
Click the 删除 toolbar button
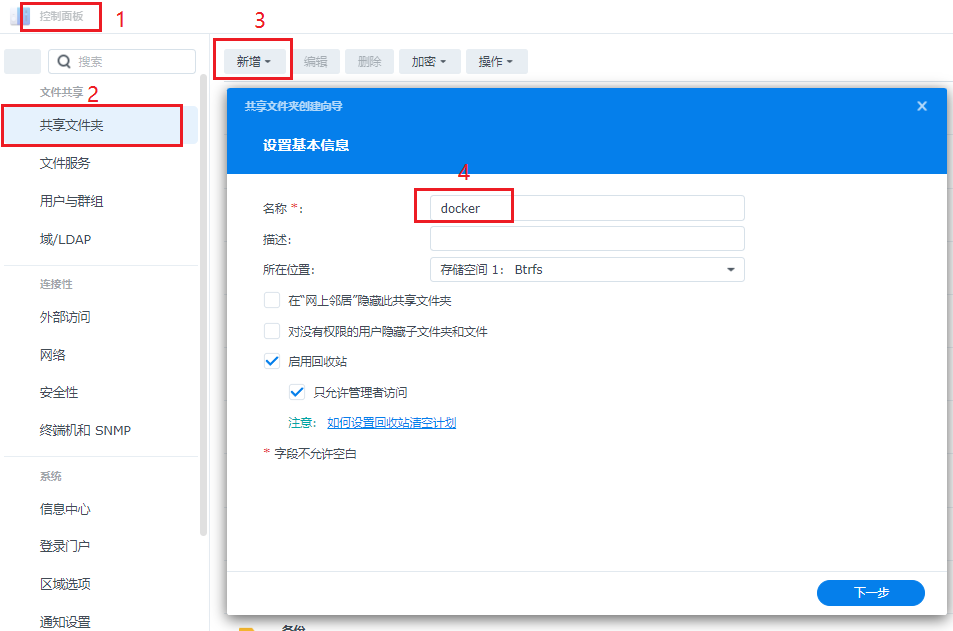point(370,61)
